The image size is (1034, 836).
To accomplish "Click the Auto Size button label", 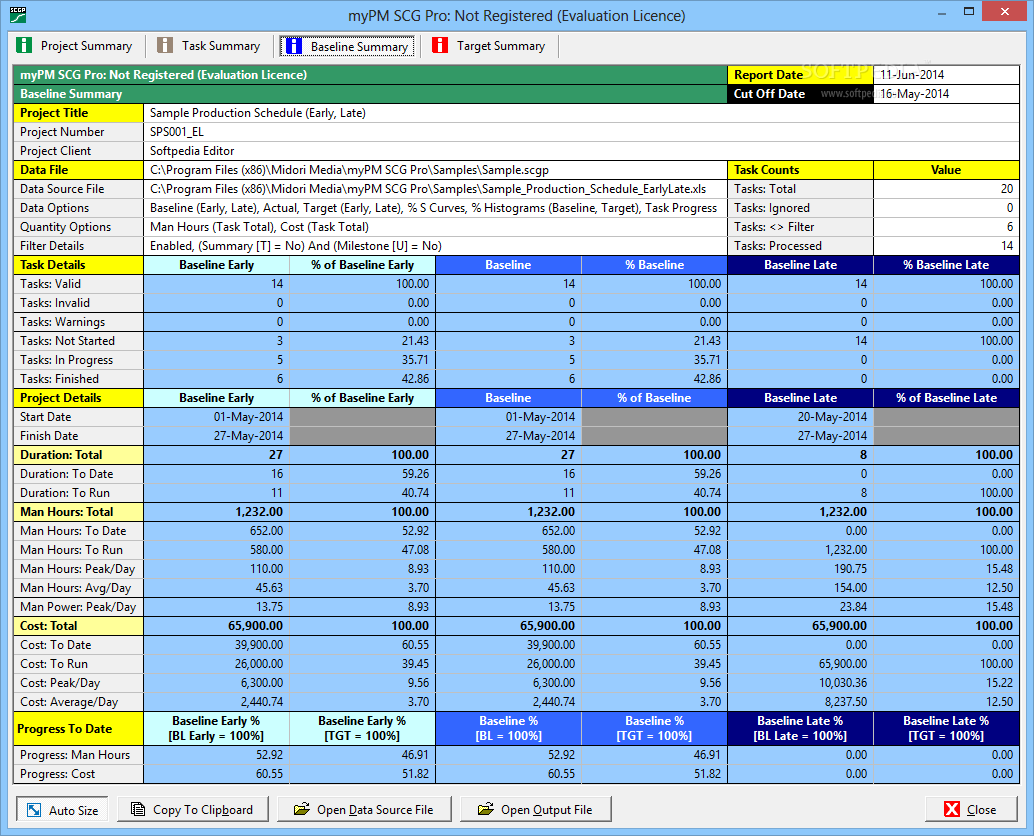I will pos(73,810).
